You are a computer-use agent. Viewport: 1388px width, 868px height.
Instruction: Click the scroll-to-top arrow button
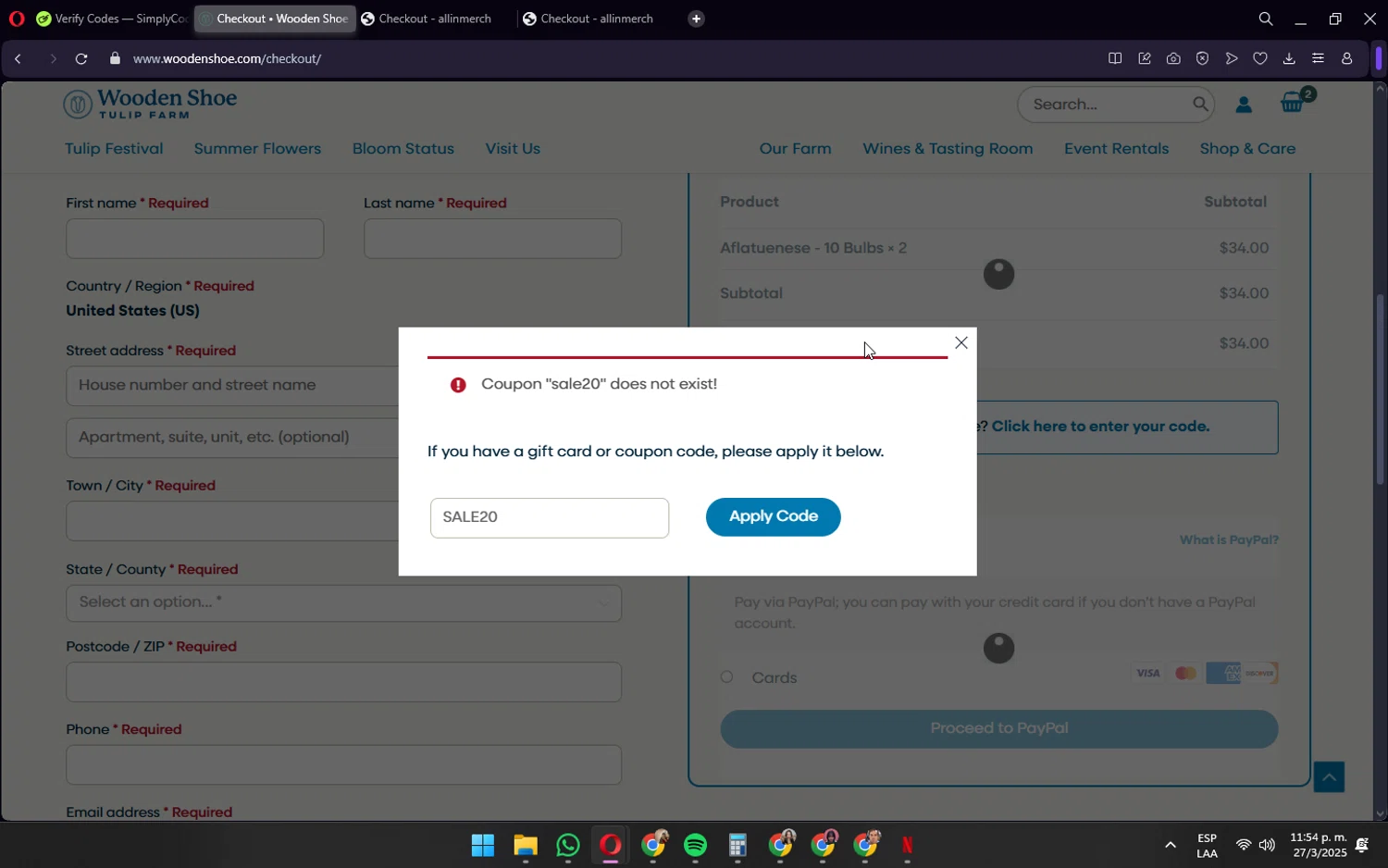pyautogui.click(x=1329, y=777)
